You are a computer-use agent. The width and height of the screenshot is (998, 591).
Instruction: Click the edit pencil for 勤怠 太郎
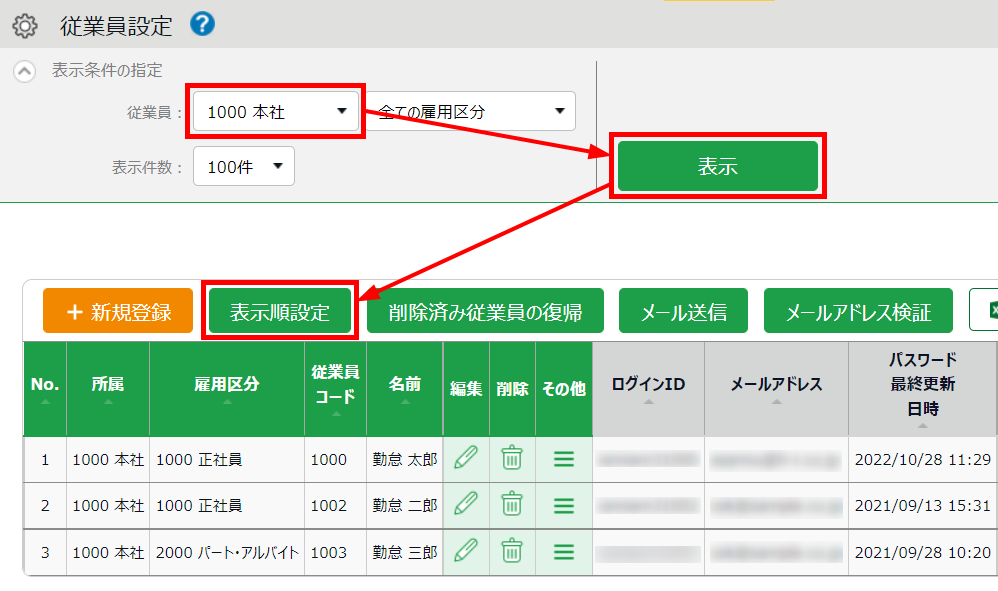pyautogui.click(x=466, y=459)
